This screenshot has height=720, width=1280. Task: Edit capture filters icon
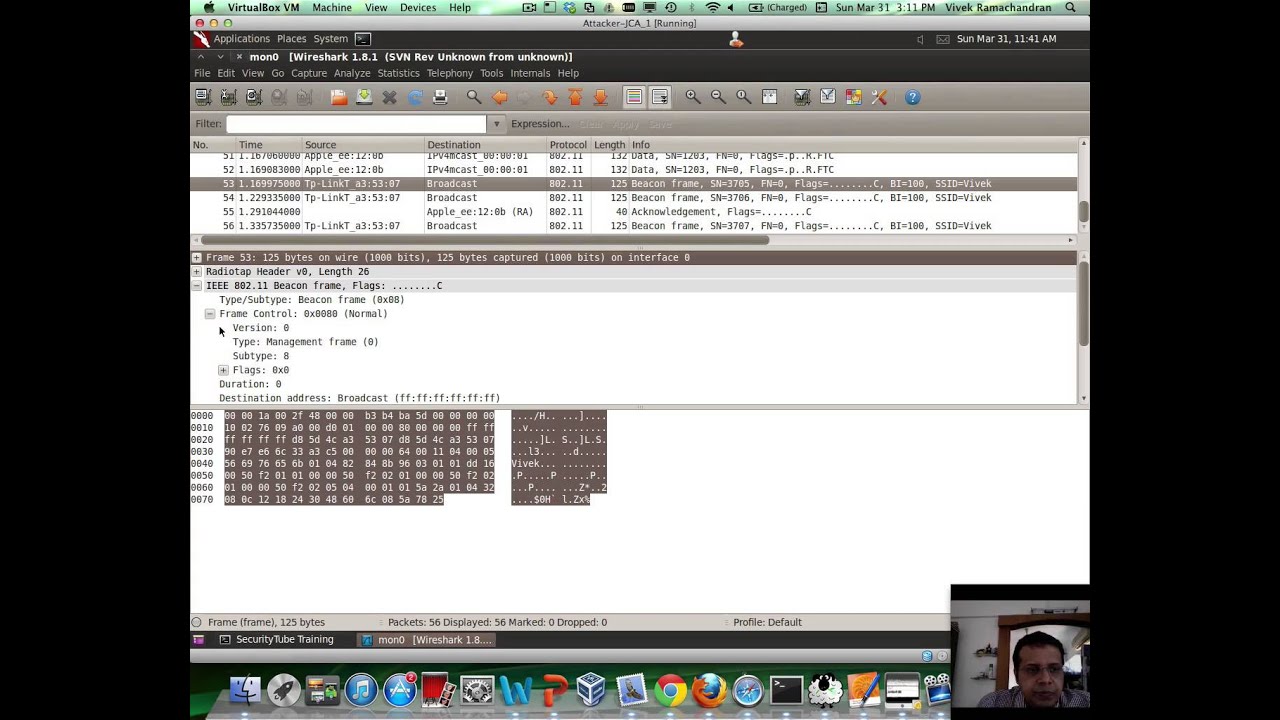coord(802,97)
